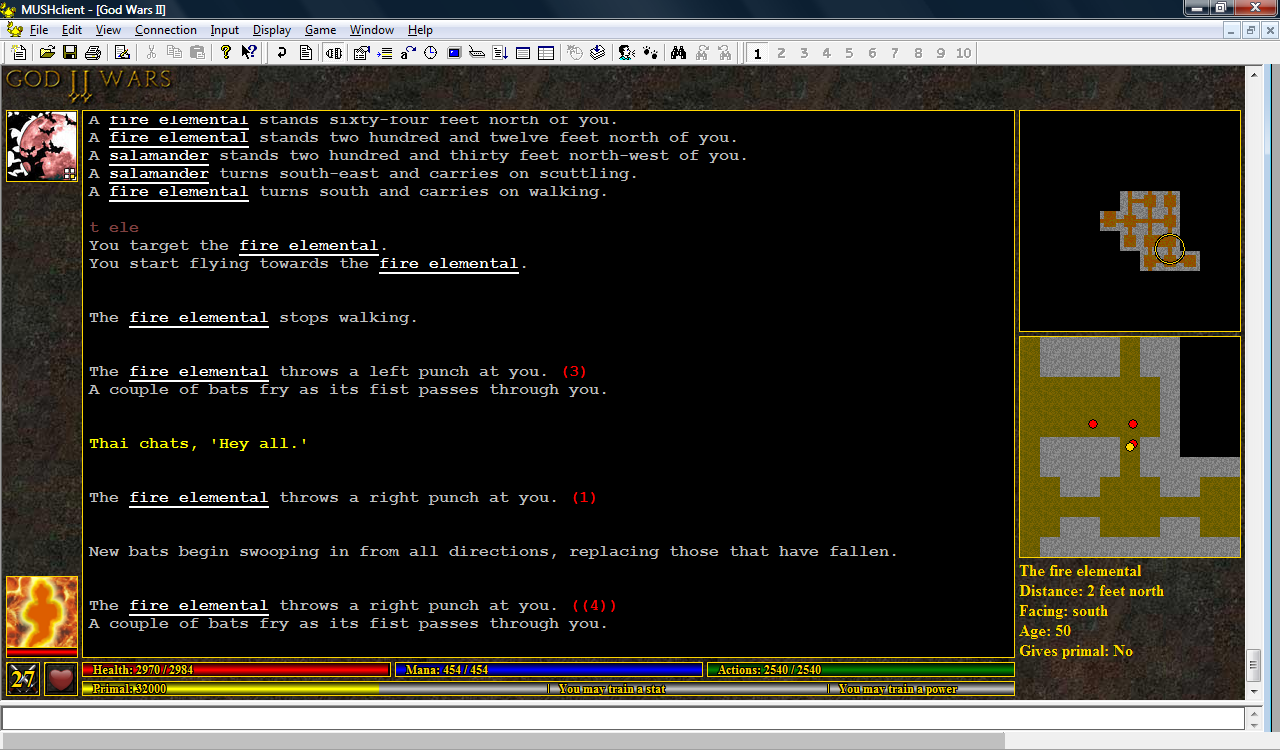Activate context help arrow-question icon
The width and height of the screenshot is (1280, 750).
click(x=249, y=53)
